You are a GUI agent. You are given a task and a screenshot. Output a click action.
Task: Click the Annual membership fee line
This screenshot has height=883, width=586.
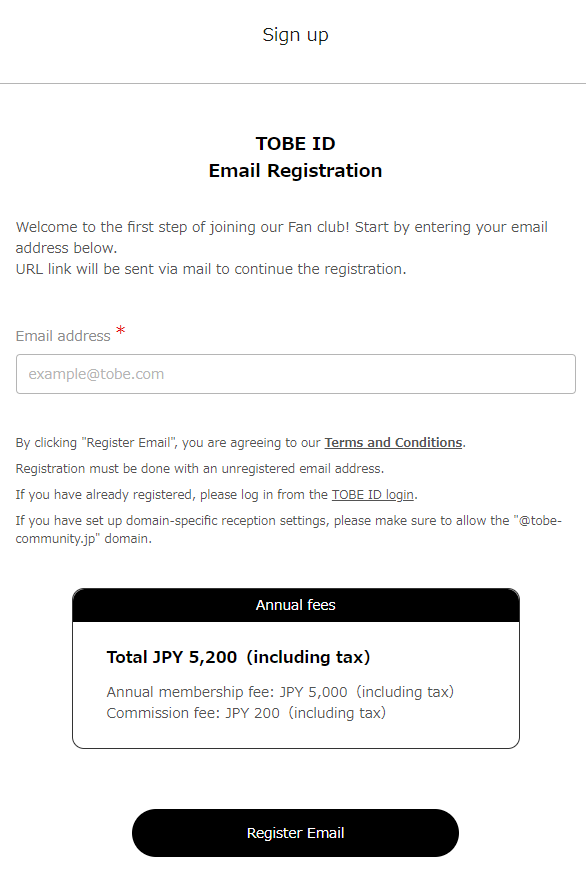[x=280, y=692]
